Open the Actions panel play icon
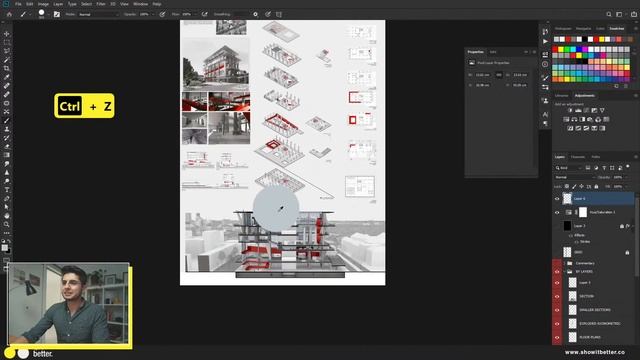The height and width of the screenshot is (360, 640). pyautogui.click(x=545, y=42)
